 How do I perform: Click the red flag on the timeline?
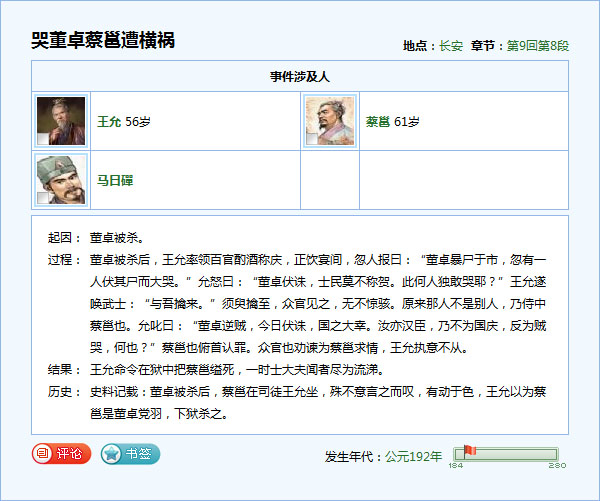(x=469, y=451)
